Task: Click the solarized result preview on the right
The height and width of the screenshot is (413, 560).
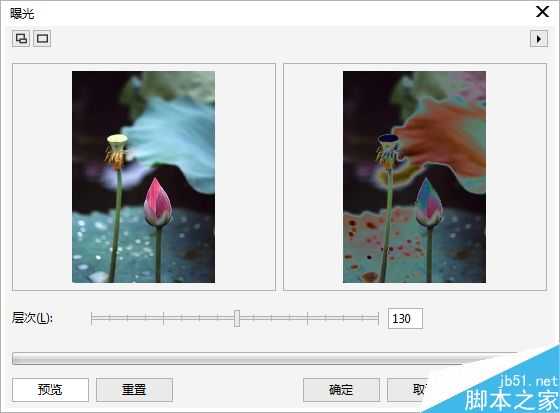Action: (x=414, y=177)
